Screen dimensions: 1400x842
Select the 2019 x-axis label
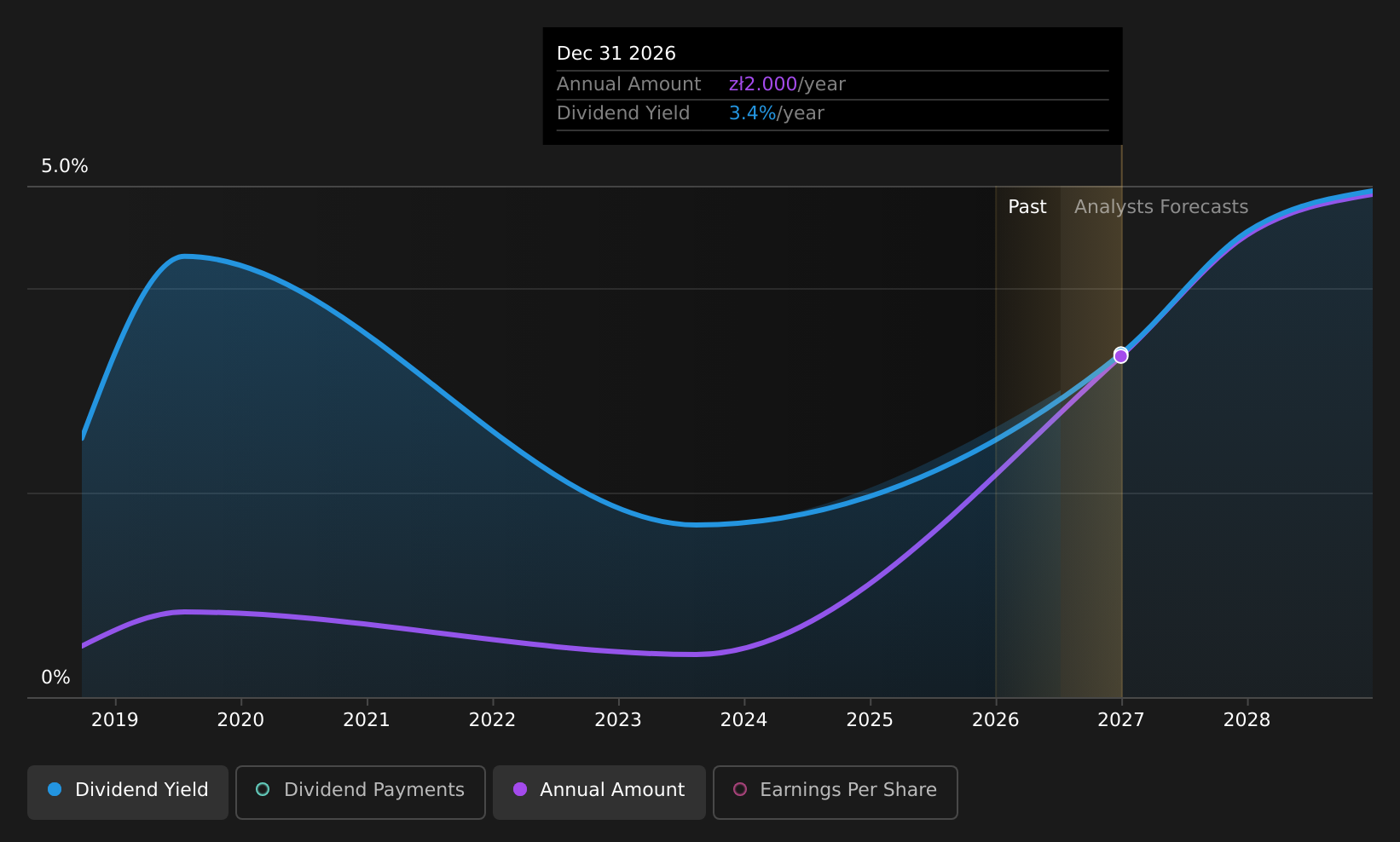pyautogui.click(x=115, y=720)
